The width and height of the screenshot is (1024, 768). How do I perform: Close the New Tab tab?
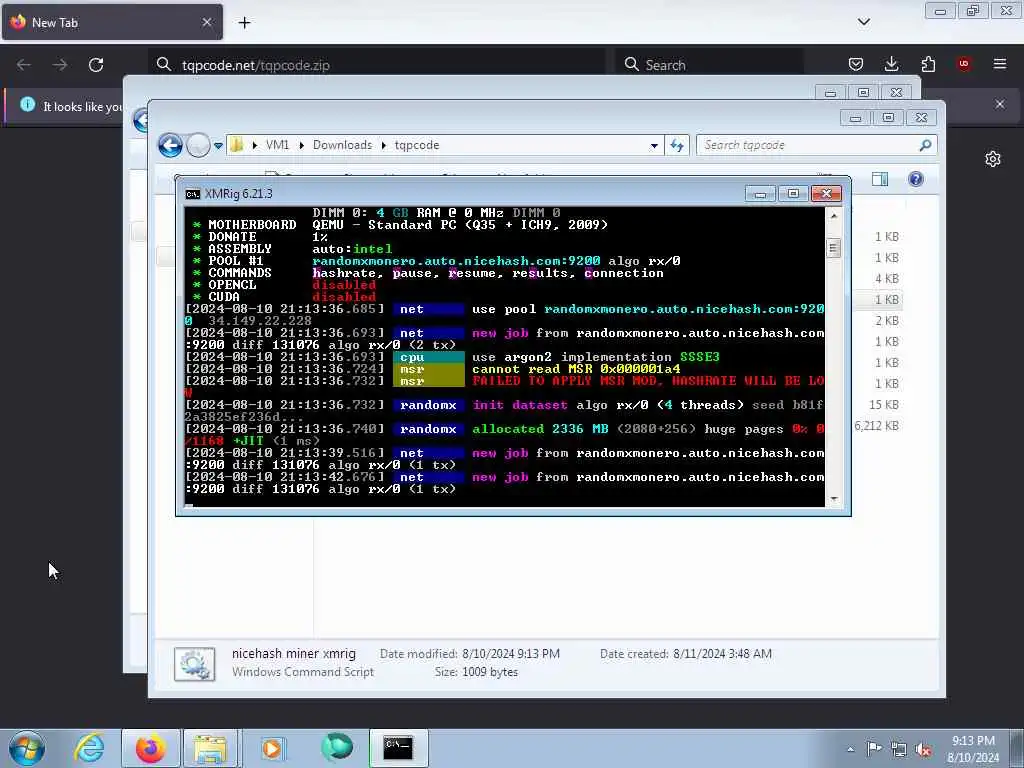coord(206,22)
